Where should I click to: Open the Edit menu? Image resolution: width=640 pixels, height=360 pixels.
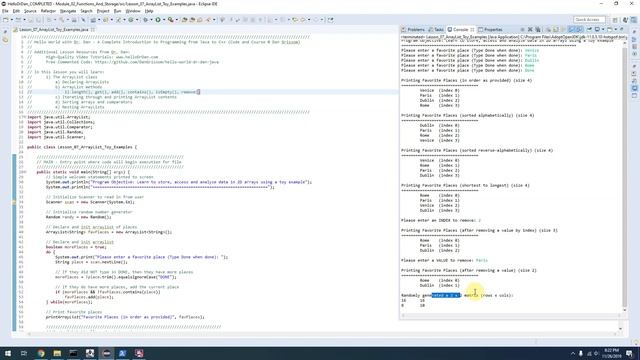(x=16, y=11)
